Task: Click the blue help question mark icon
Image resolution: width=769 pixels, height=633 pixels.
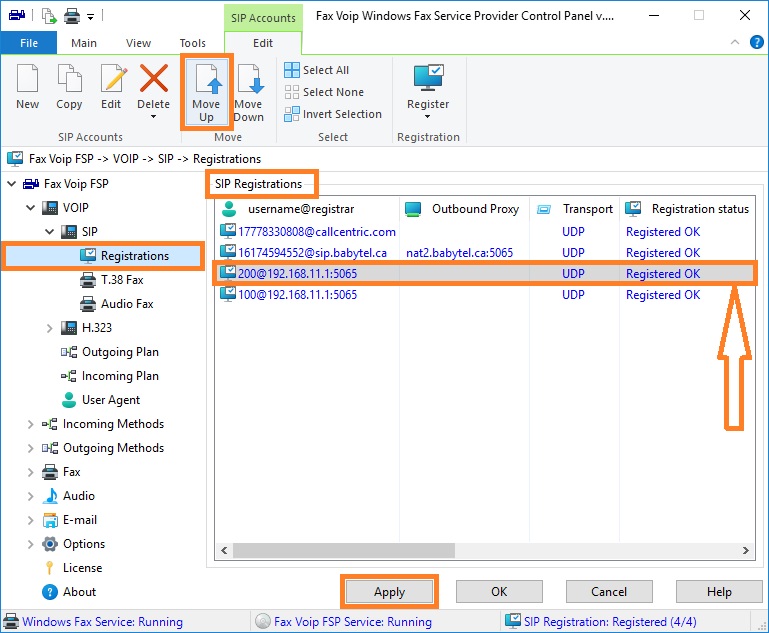Action: point(757,43)
